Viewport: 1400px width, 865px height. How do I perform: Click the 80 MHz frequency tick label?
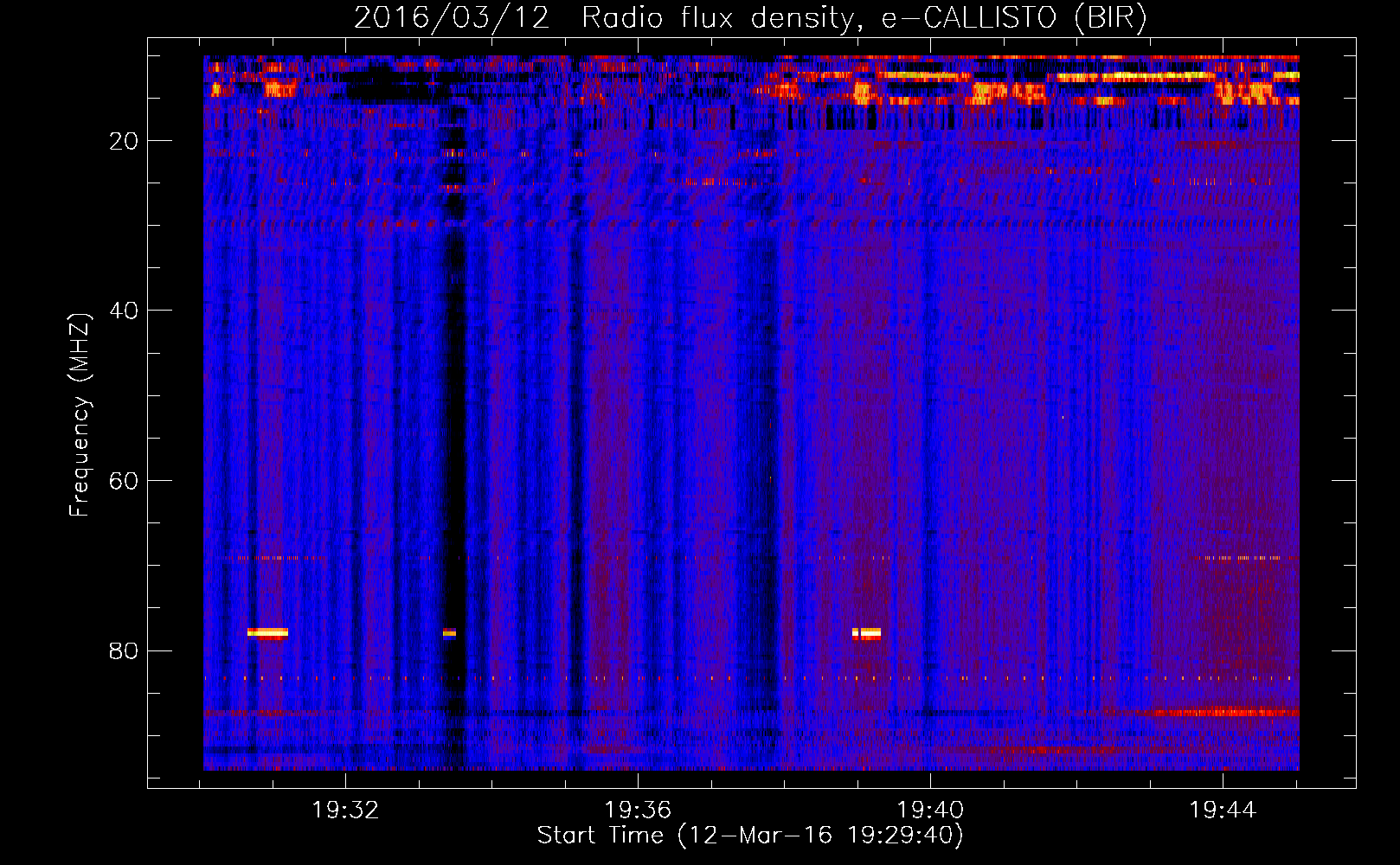click(124, 650)
